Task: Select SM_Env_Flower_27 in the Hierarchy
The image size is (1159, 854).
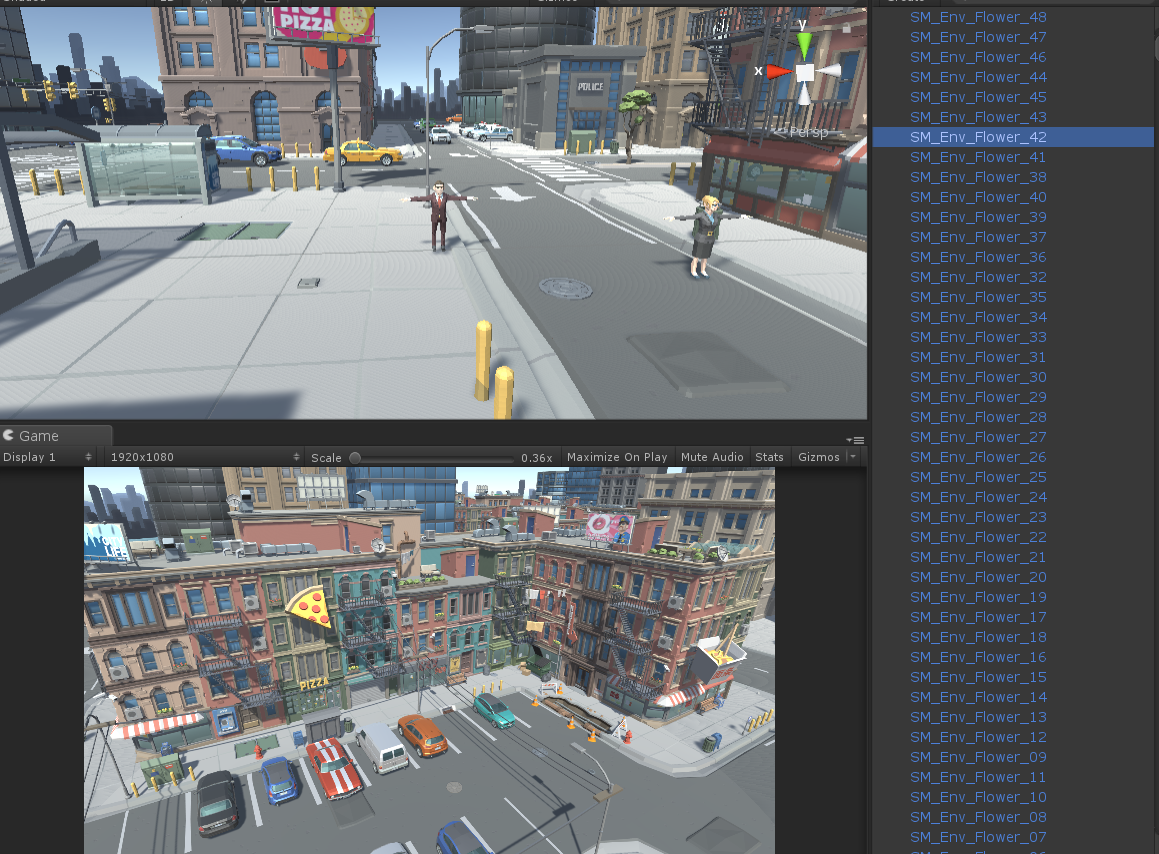Action: (1013, 436)
